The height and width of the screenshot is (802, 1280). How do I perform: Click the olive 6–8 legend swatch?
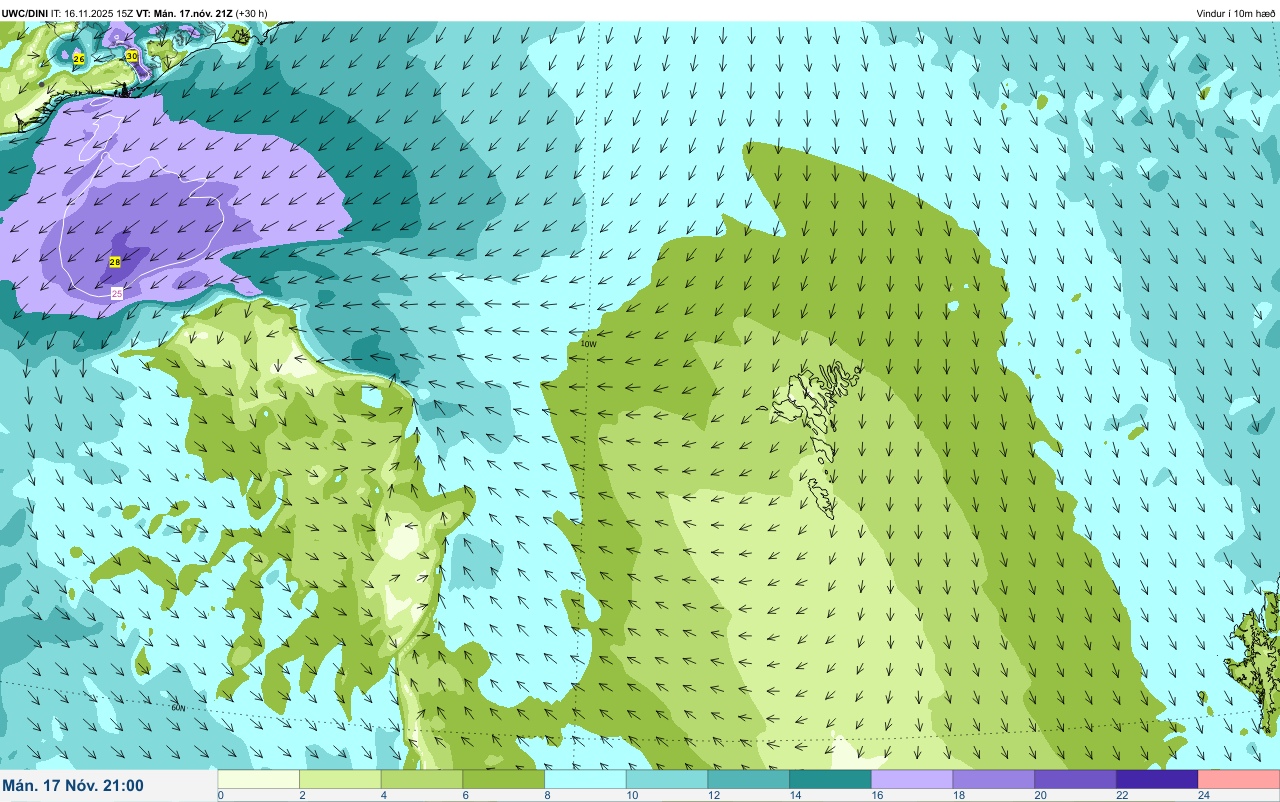504,779
